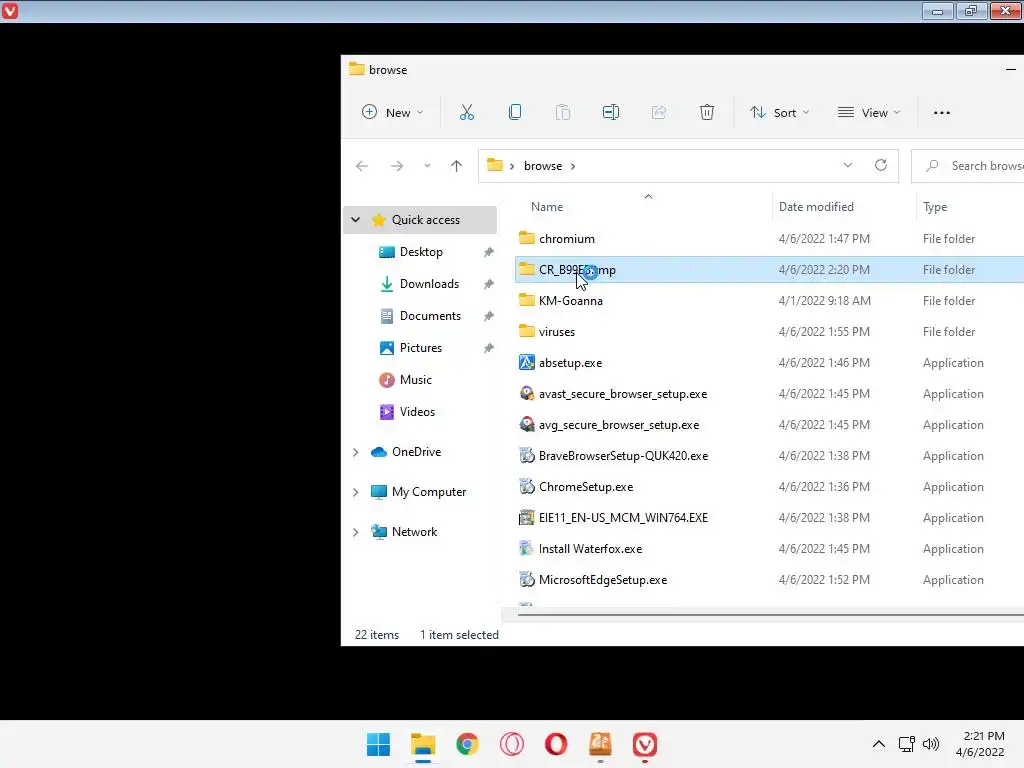Sort by the Type column header
This screenshot has height=768, width=1024.
(935, 207)
